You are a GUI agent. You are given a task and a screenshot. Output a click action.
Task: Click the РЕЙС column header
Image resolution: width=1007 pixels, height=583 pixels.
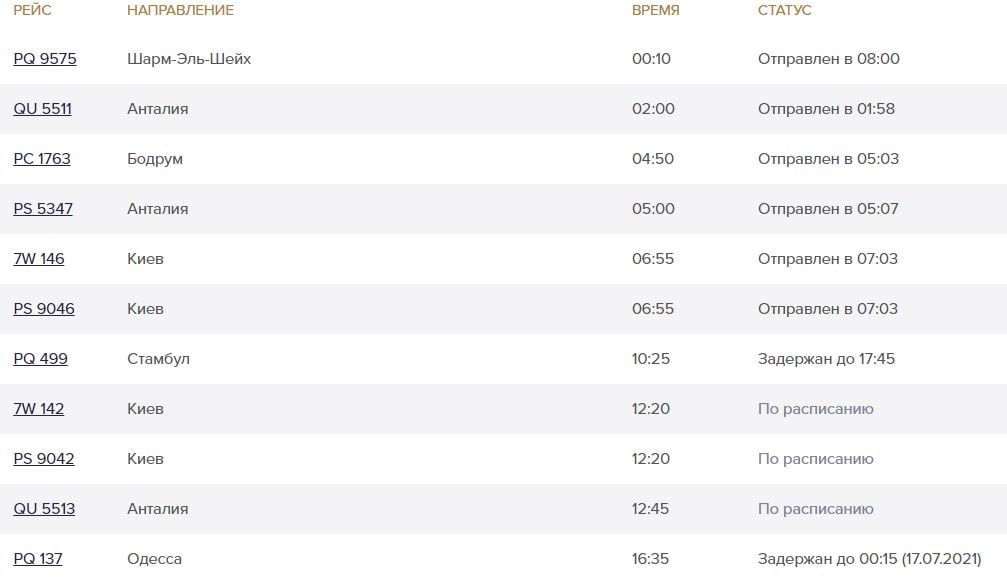(32, 10)
